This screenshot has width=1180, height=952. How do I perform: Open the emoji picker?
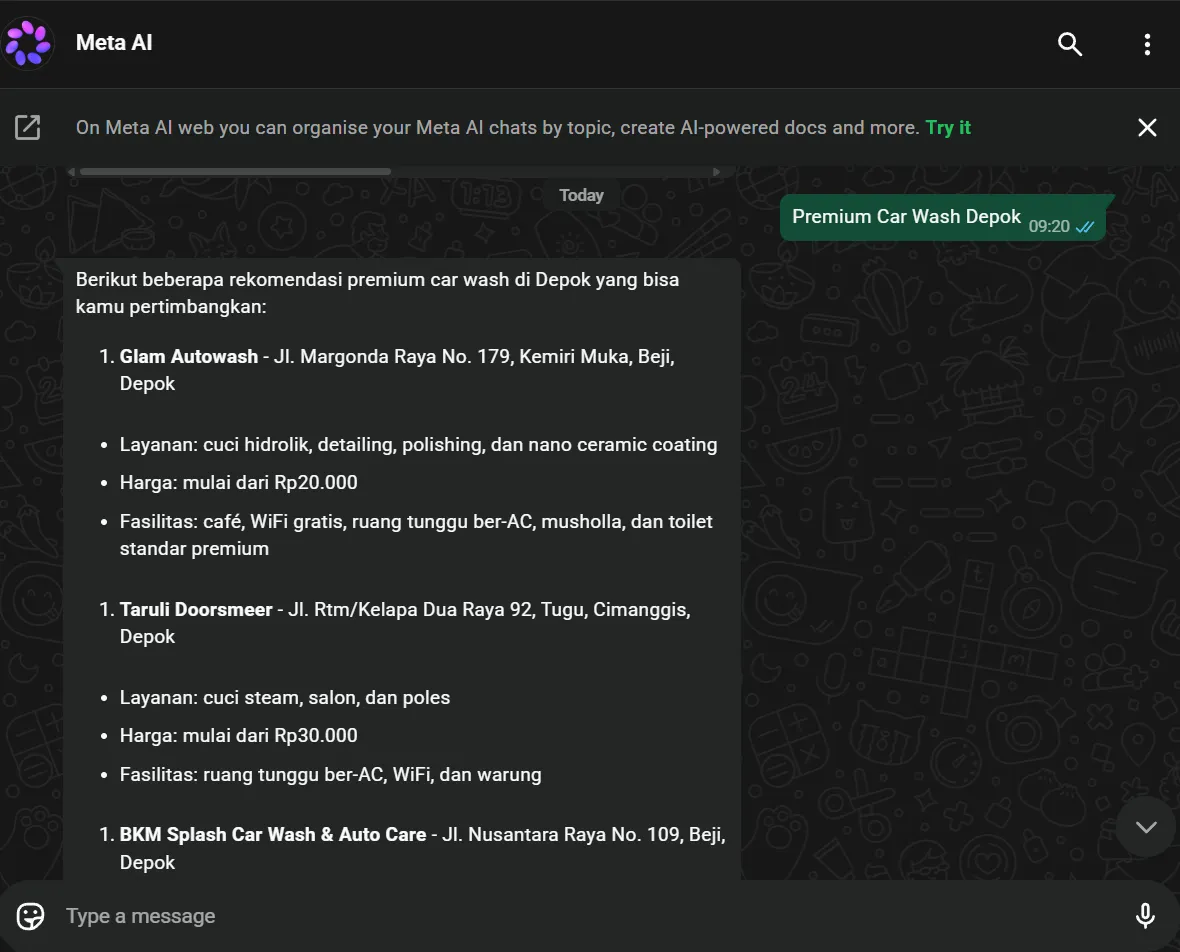click(30, 916)
